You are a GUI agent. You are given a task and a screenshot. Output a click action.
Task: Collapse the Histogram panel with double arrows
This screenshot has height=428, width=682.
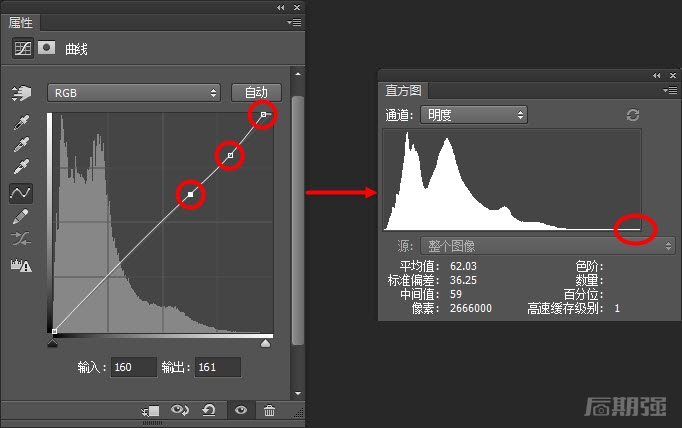tap(657, 75)
